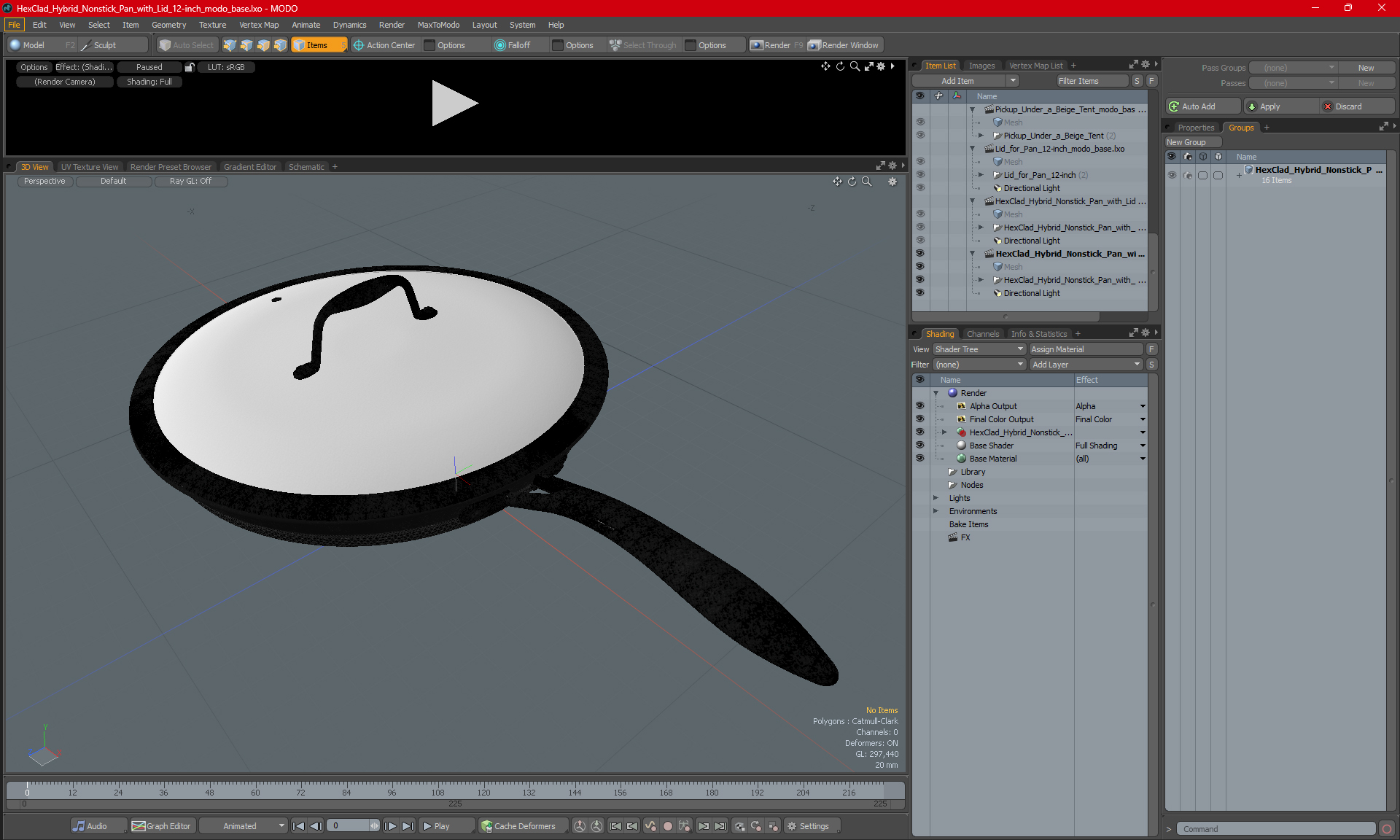Open Render Window from the toolbar
The width and height of the screenshot is (1400, 840).
point(844,45)
